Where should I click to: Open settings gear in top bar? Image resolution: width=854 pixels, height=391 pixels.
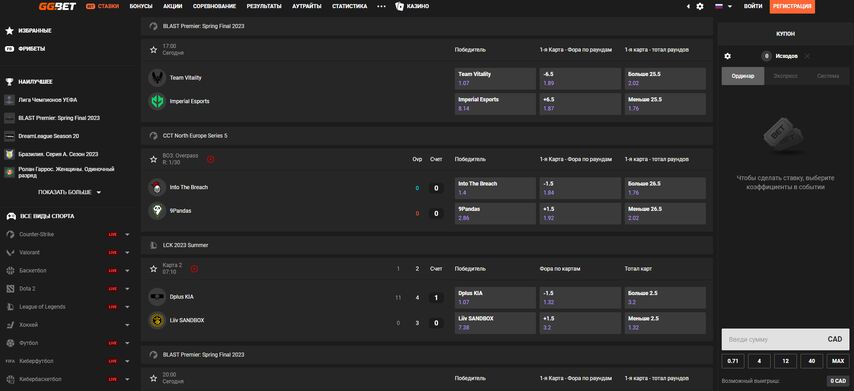700,7
